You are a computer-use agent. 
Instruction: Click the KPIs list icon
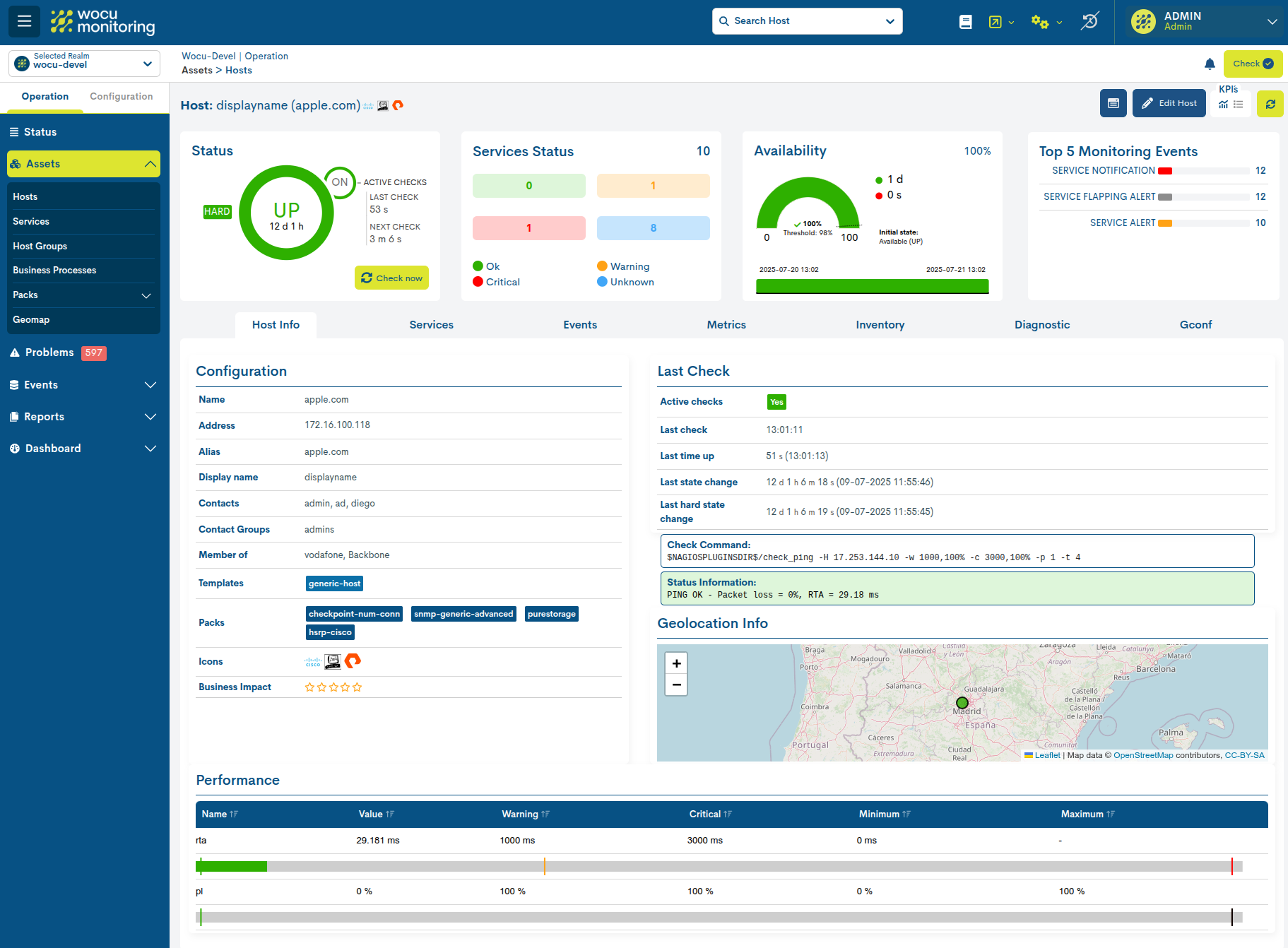click(1238, 104)
